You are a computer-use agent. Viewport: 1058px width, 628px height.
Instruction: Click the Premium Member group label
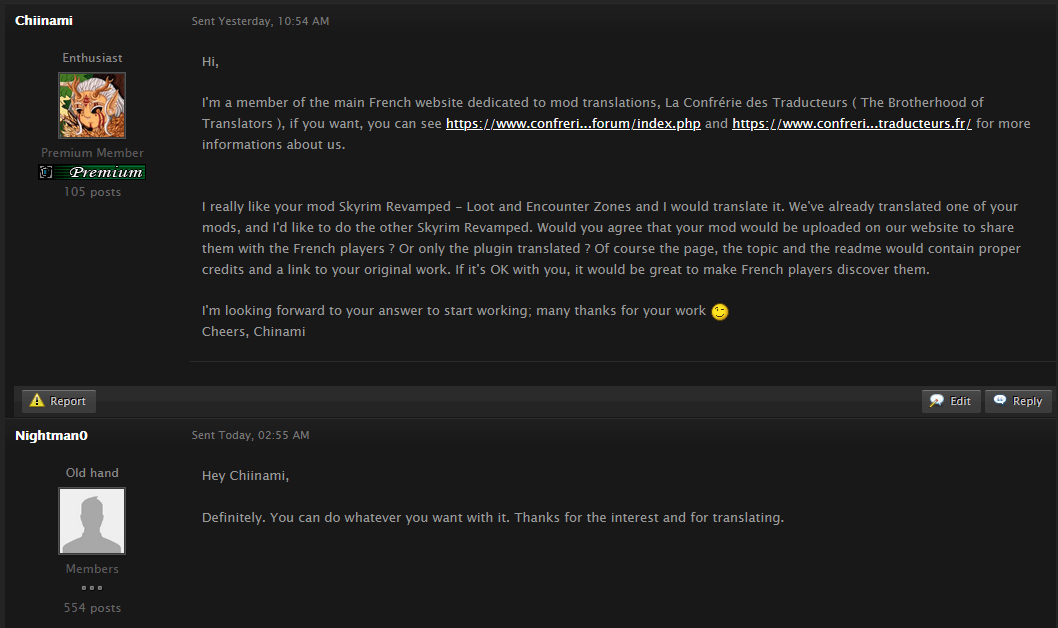pyautogui.click(x=92, y=153)
